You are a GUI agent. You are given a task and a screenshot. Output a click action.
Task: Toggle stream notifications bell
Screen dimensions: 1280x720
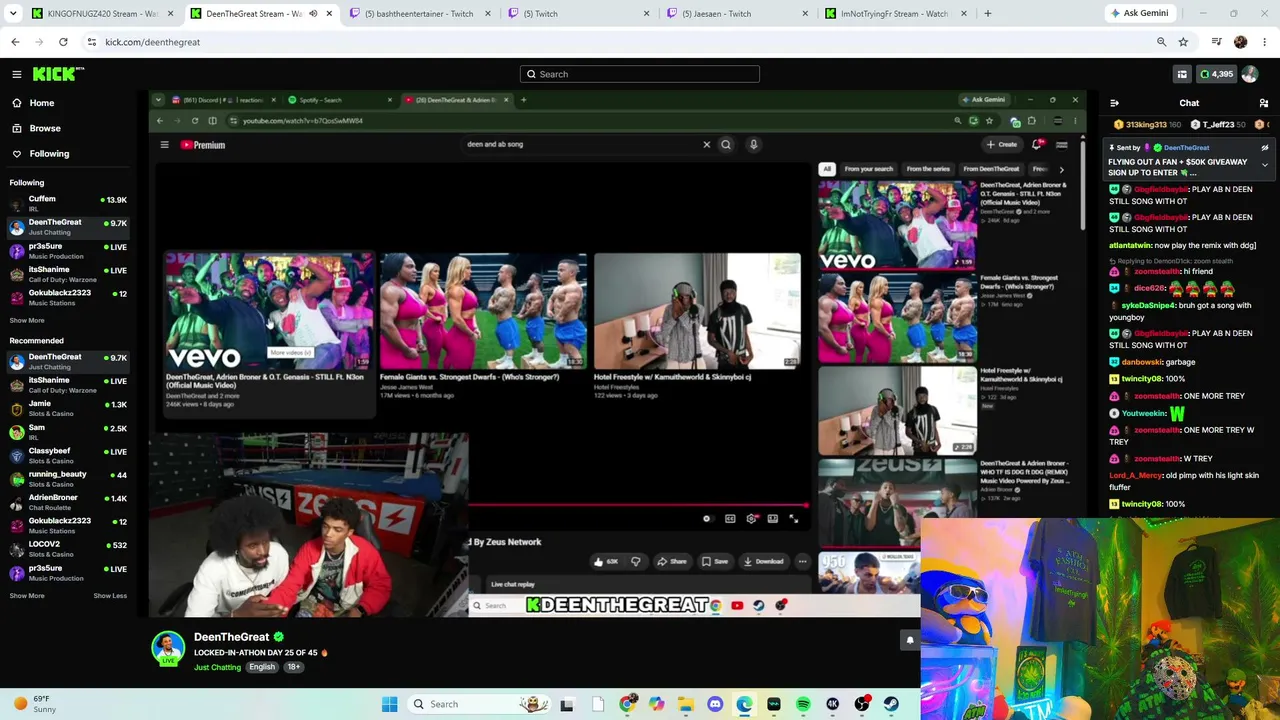910,640
